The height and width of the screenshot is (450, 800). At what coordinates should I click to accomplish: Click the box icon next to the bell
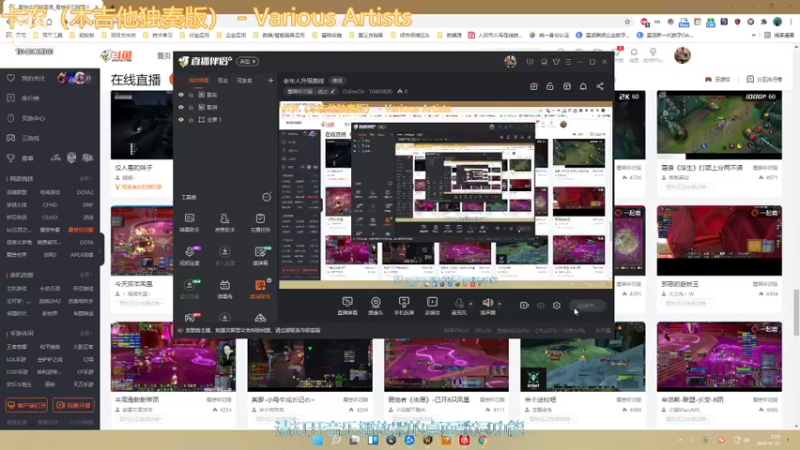pos(567,86)
